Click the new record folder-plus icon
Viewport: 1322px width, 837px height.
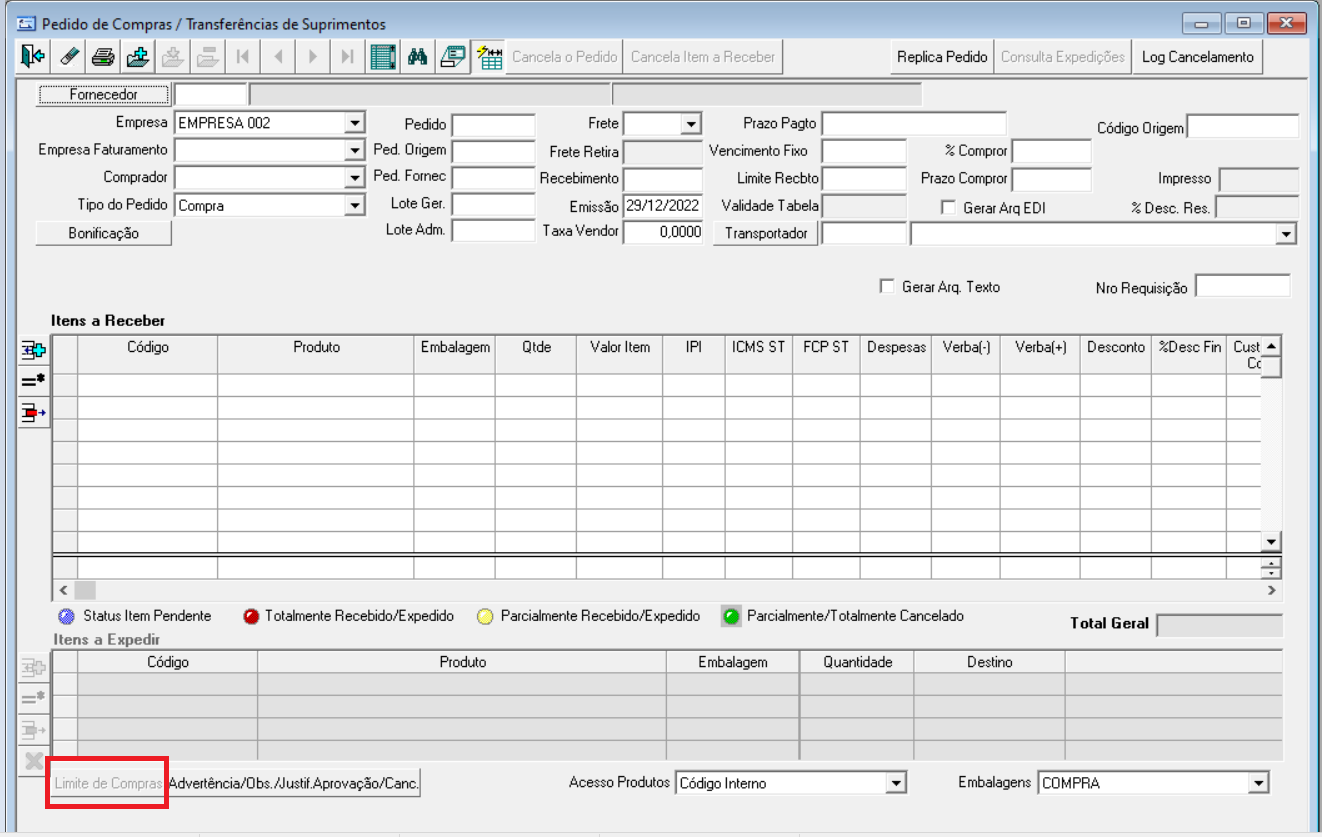[x=138, y=56]
